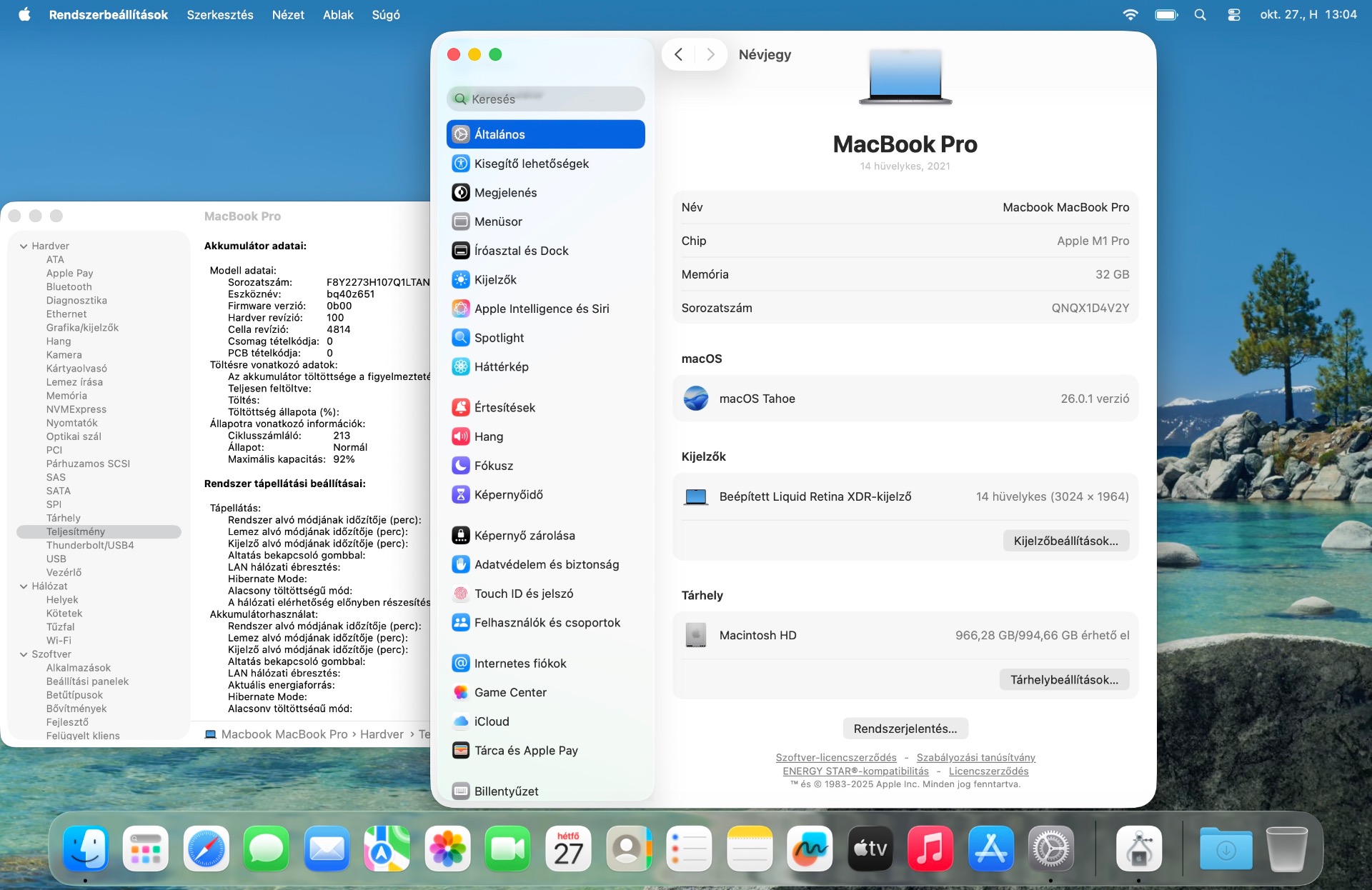
Task: Open the Szerkesztés menu
Action: point(219,15)
